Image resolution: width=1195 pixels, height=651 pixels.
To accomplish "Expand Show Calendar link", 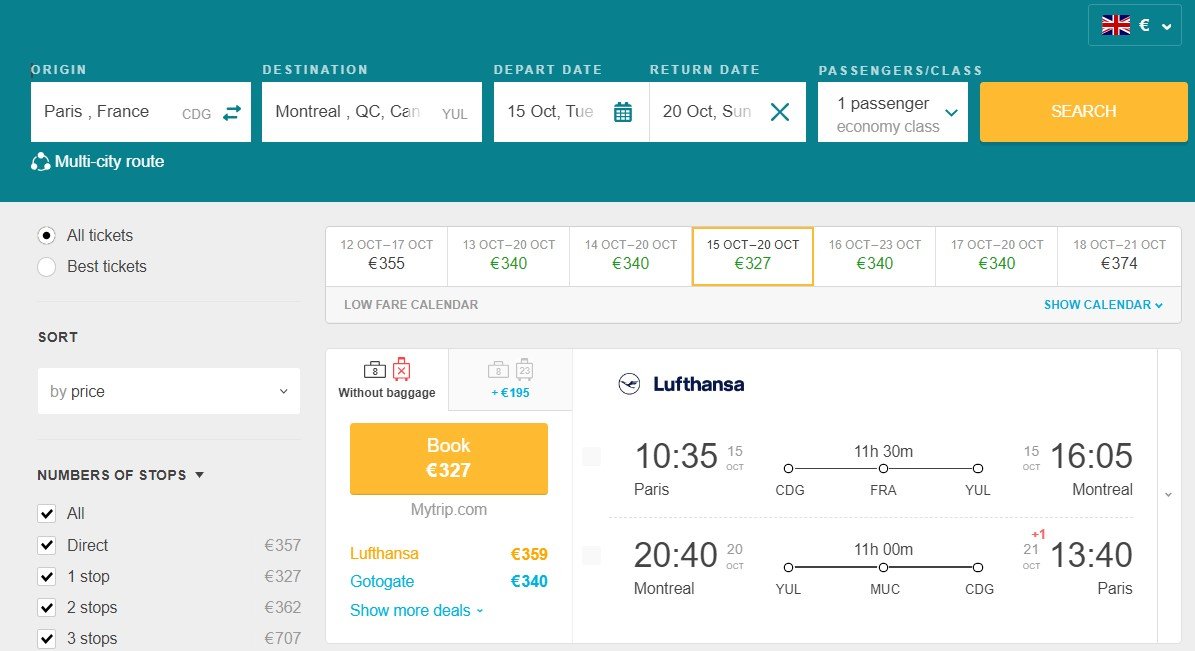I will [x=1103, y=305].
